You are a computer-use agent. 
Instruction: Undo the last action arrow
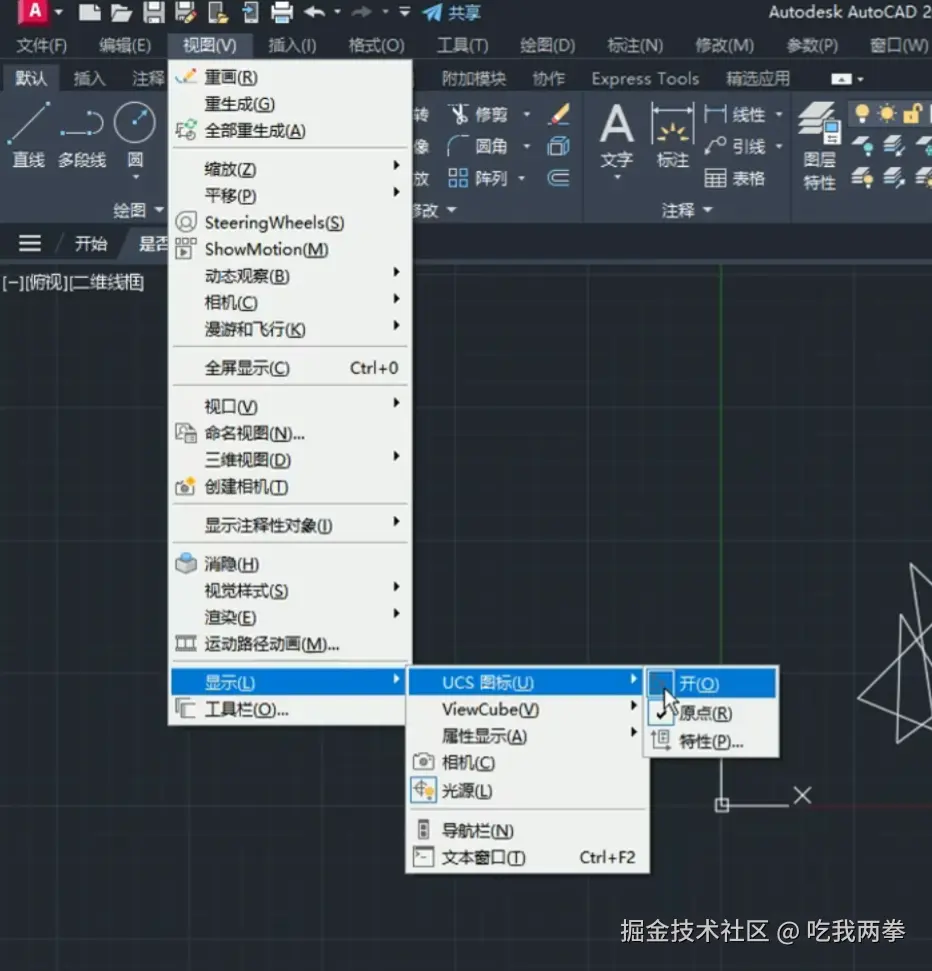click(x=315, y=12)
